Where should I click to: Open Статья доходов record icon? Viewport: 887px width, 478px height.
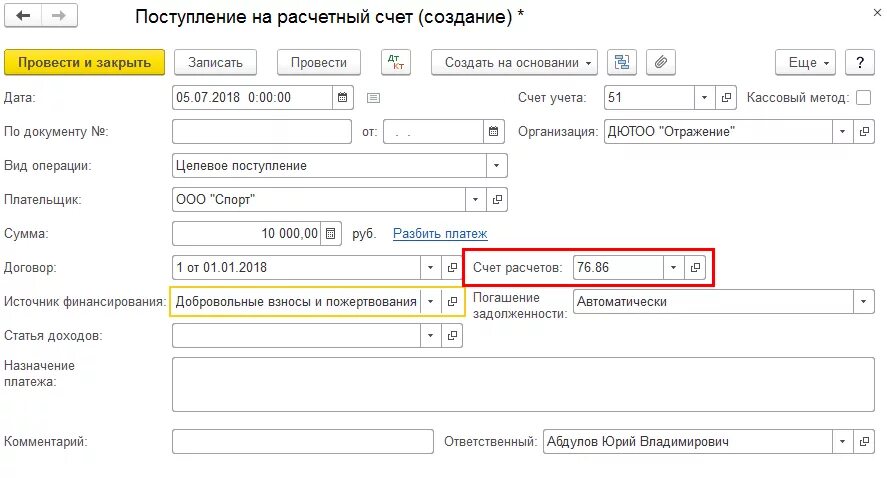[x=452, y=335]
